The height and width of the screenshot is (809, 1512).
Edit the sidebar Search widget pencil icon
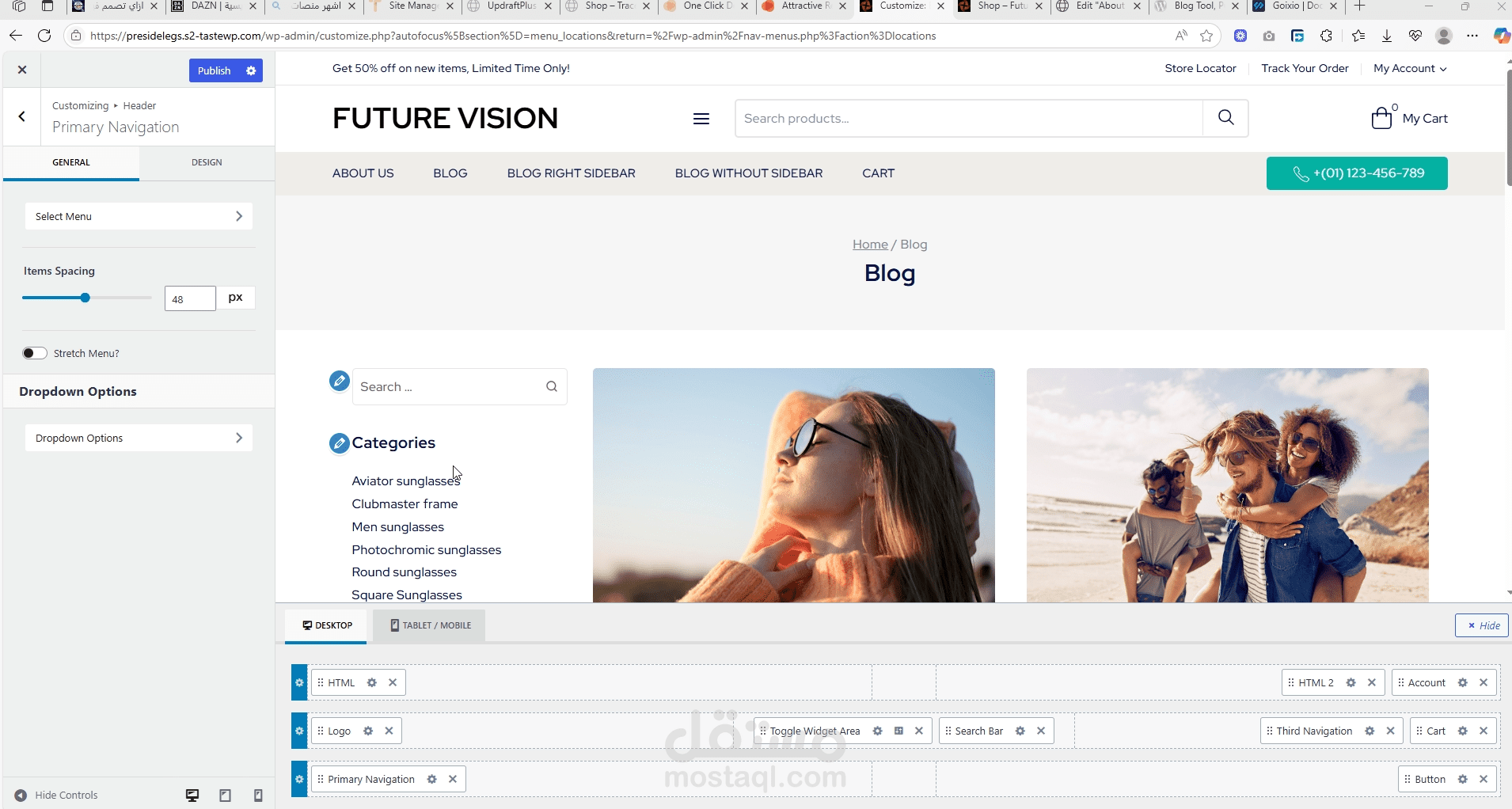pos(340,382)
